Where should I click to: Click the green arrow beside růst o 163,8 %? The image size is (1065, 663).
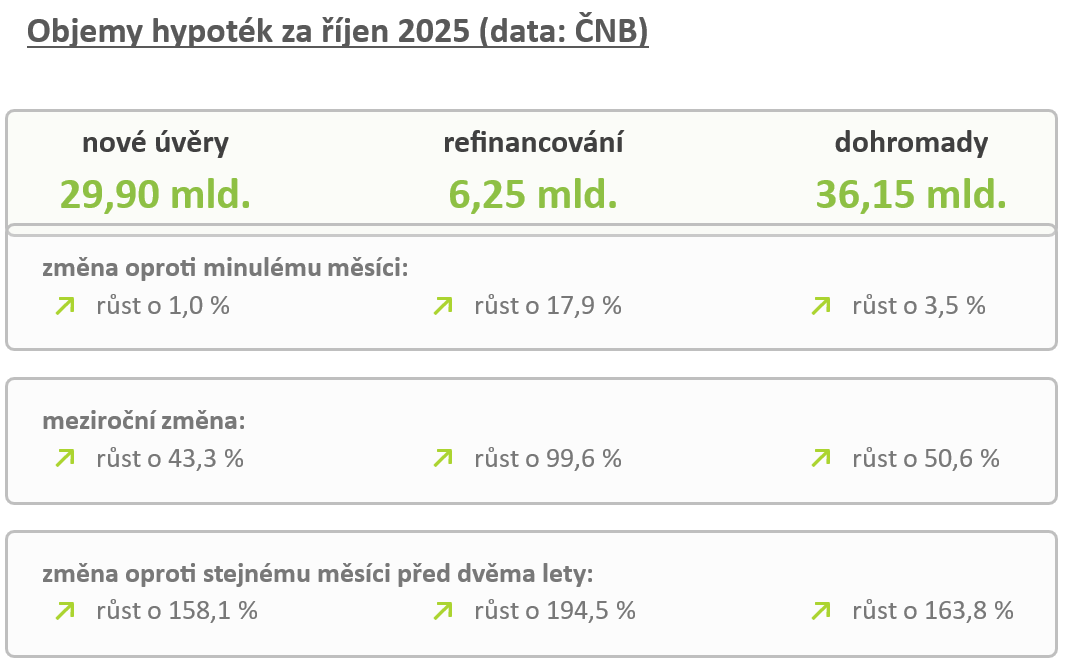coord(821,610)
